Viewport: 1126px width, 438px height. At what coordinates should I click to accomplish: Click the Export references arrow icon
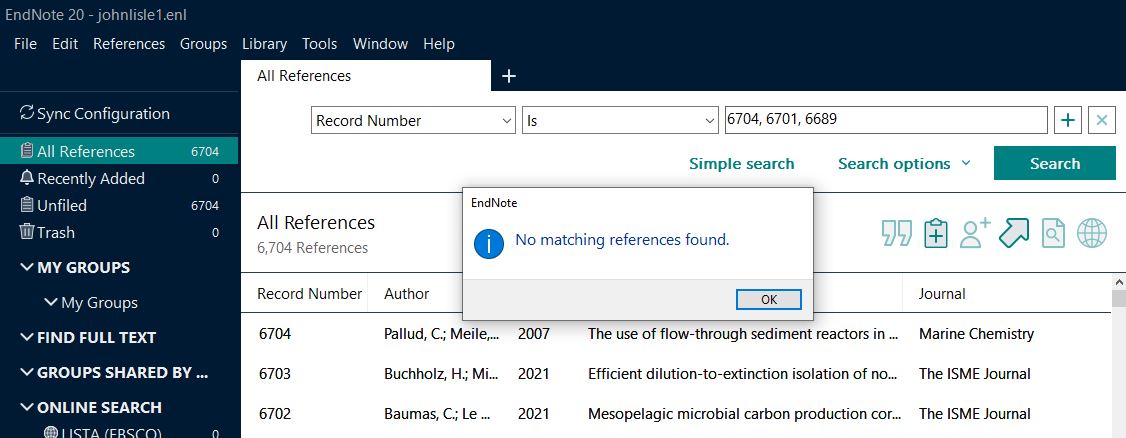pos(1014,233)
